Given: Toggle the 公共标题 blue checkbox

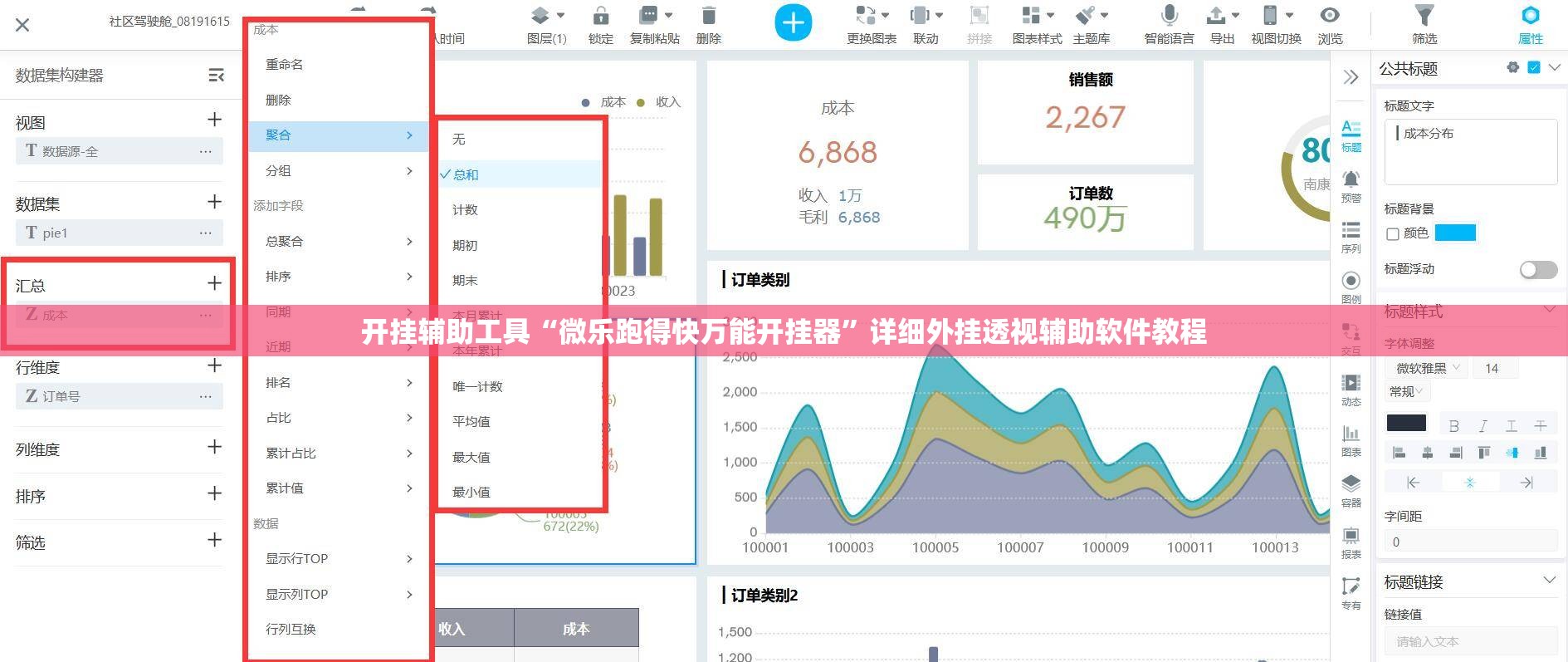Looking at the screenshot, I should tap(1534, 67).
